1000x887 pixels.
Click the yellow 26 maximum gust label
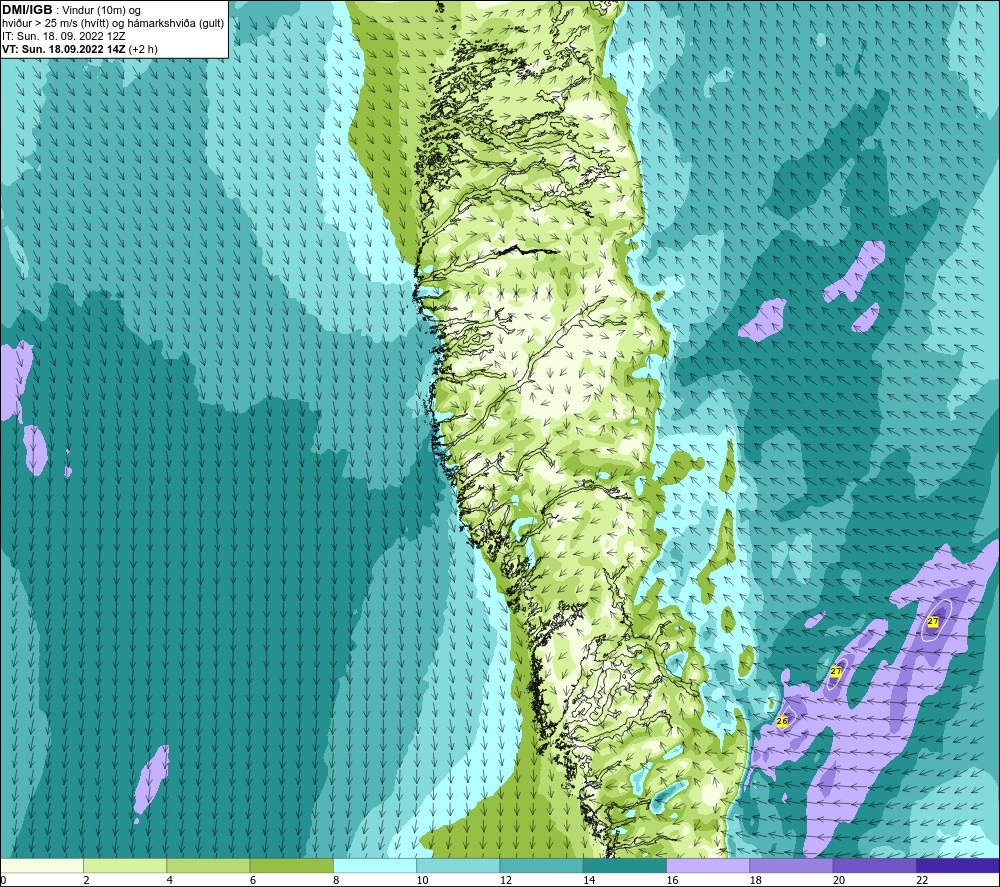click(x=782, y=721)
